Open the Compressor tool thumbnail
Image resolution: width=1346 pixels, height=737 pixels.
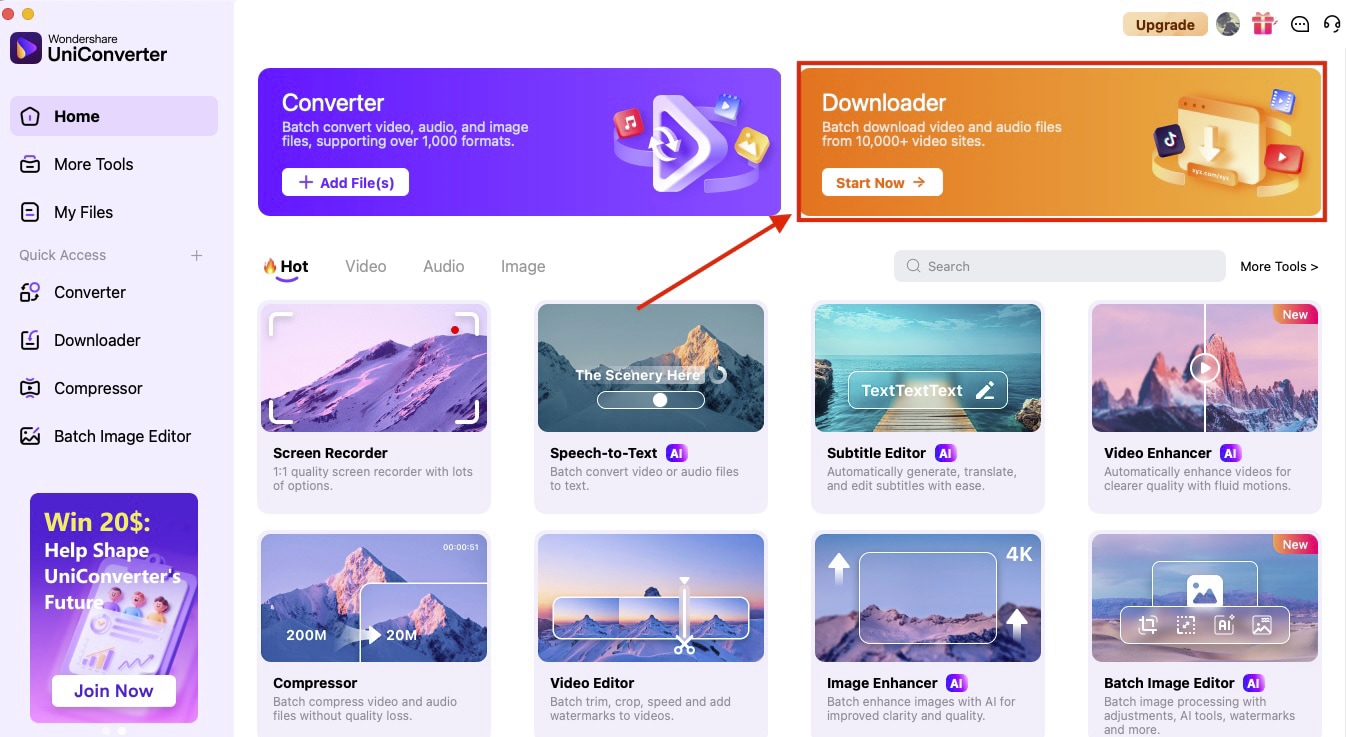374,598
